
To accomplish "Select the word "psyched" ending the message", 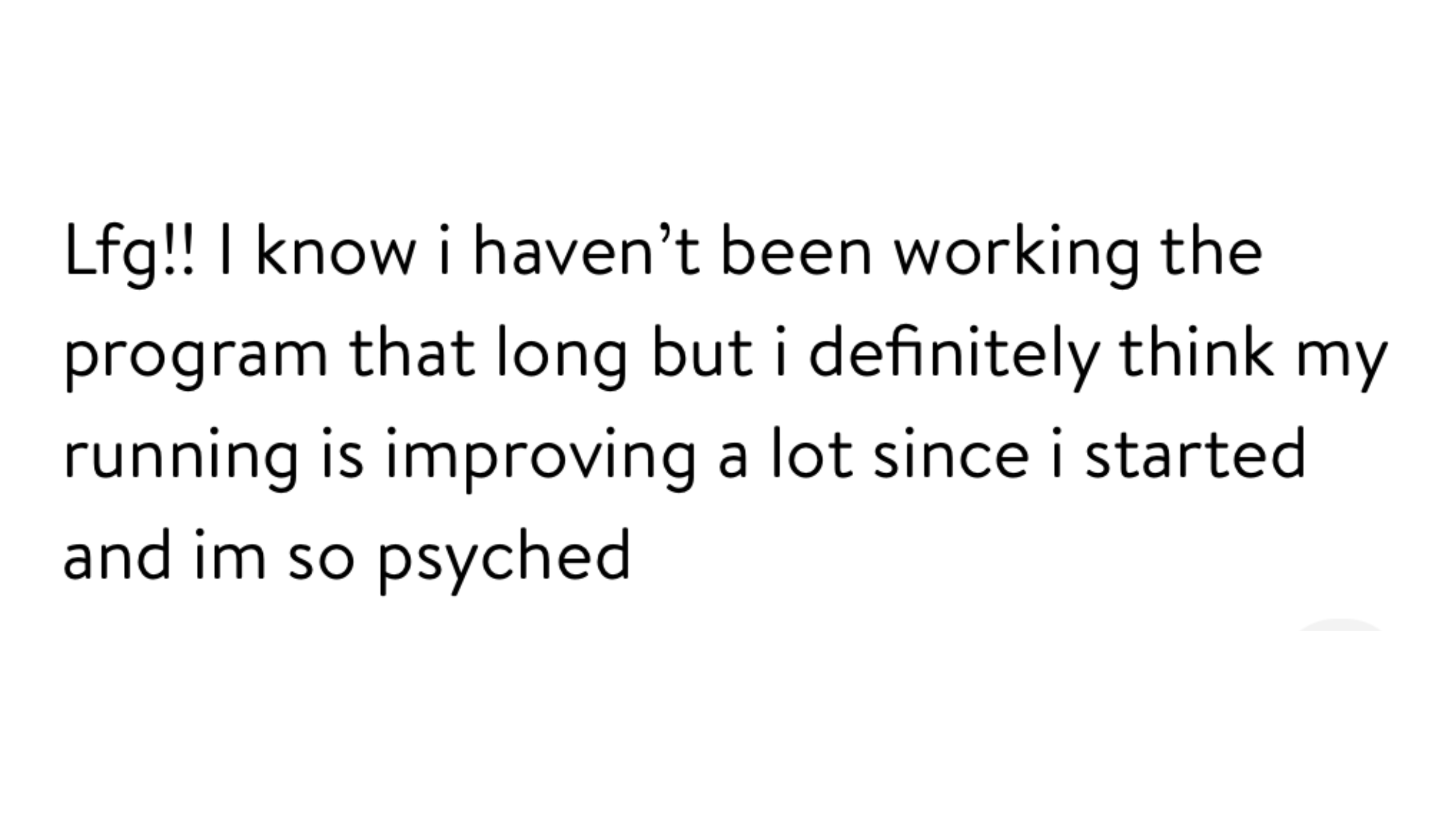I will [504, 561].
